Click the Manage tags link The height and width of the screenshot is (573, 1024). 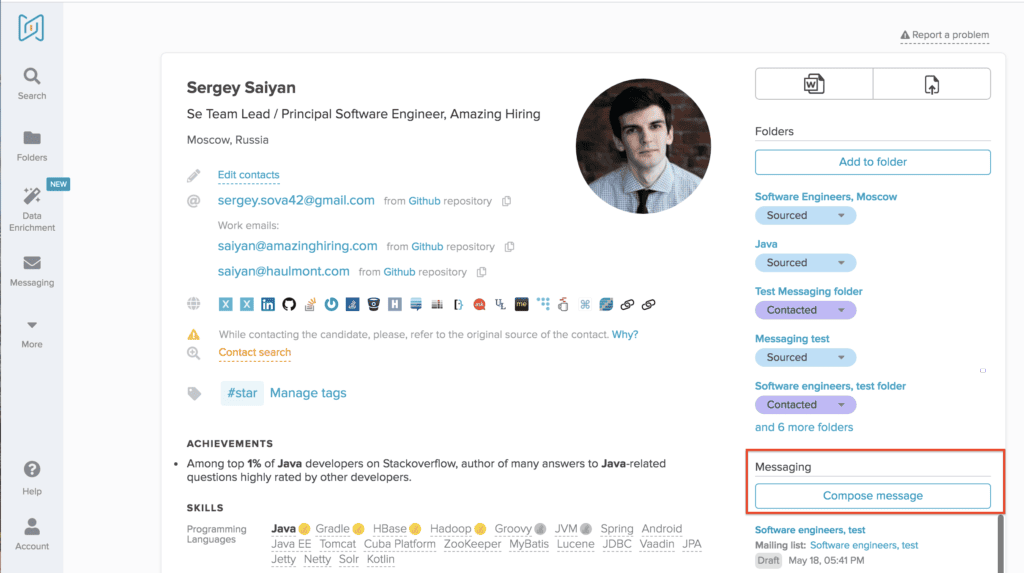308,393
